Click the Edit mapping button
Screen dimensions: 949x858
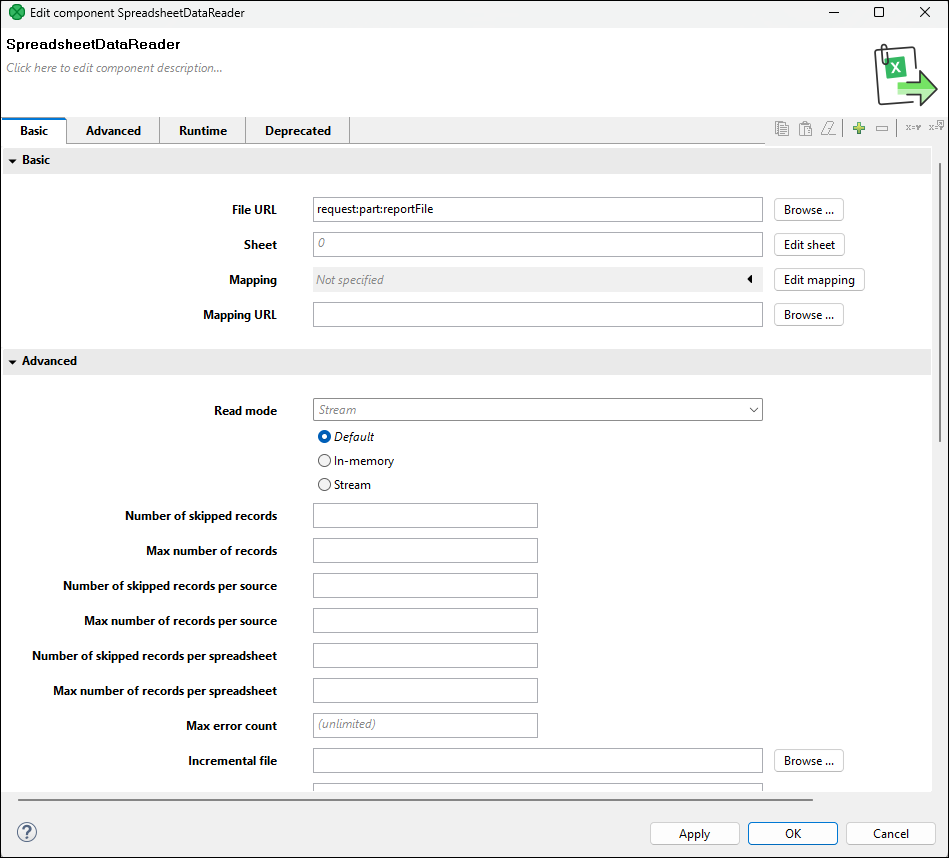(x=818, y=279)
